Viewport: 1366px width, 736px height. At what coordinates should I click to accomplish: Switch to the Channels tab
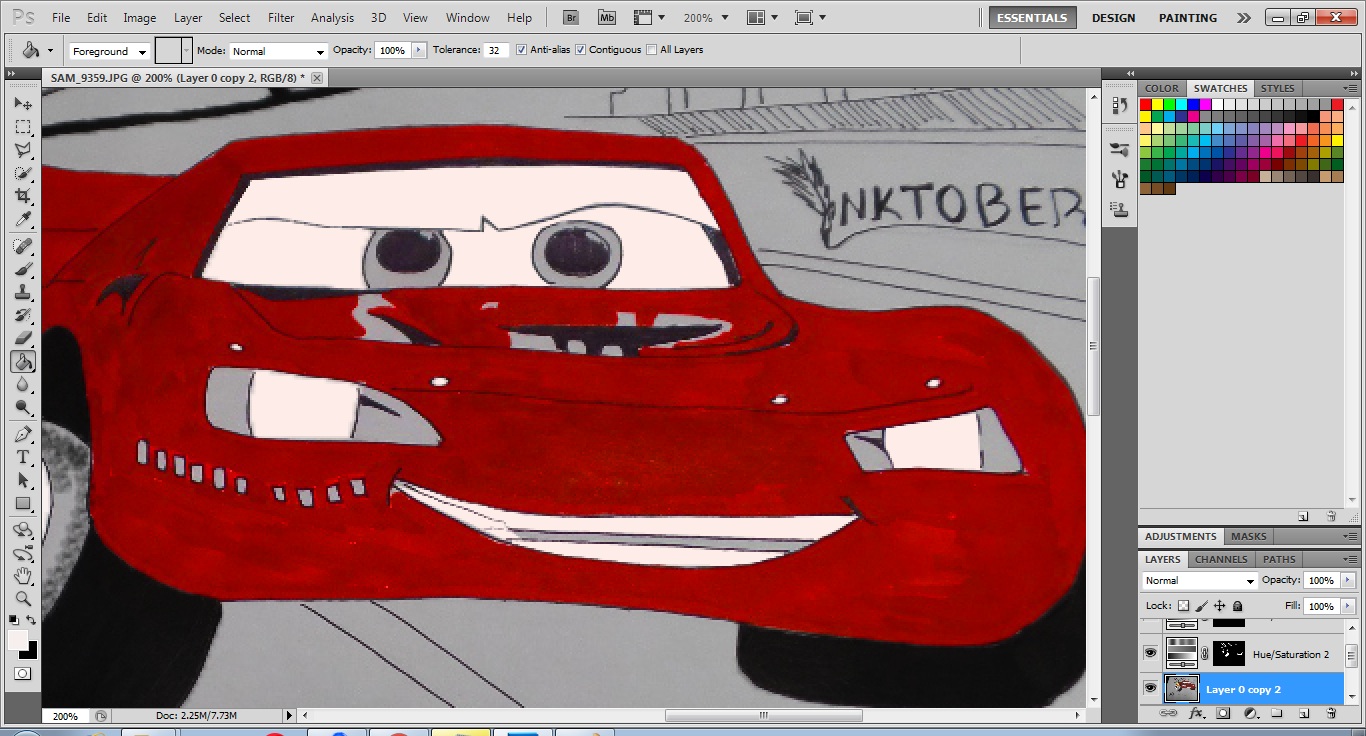click(x=1221, y=559)
